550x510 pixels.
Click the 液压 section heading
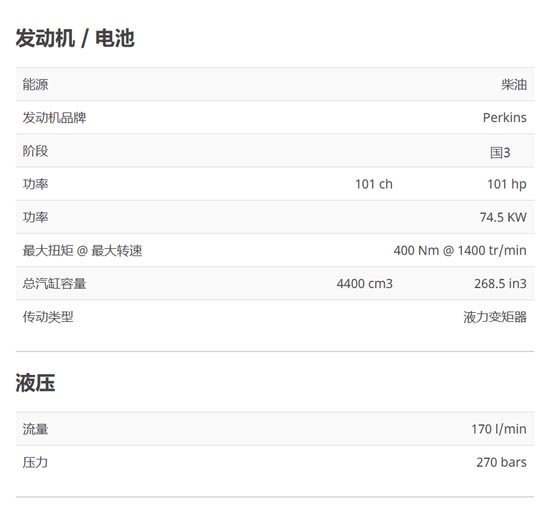tap(35, 383)
